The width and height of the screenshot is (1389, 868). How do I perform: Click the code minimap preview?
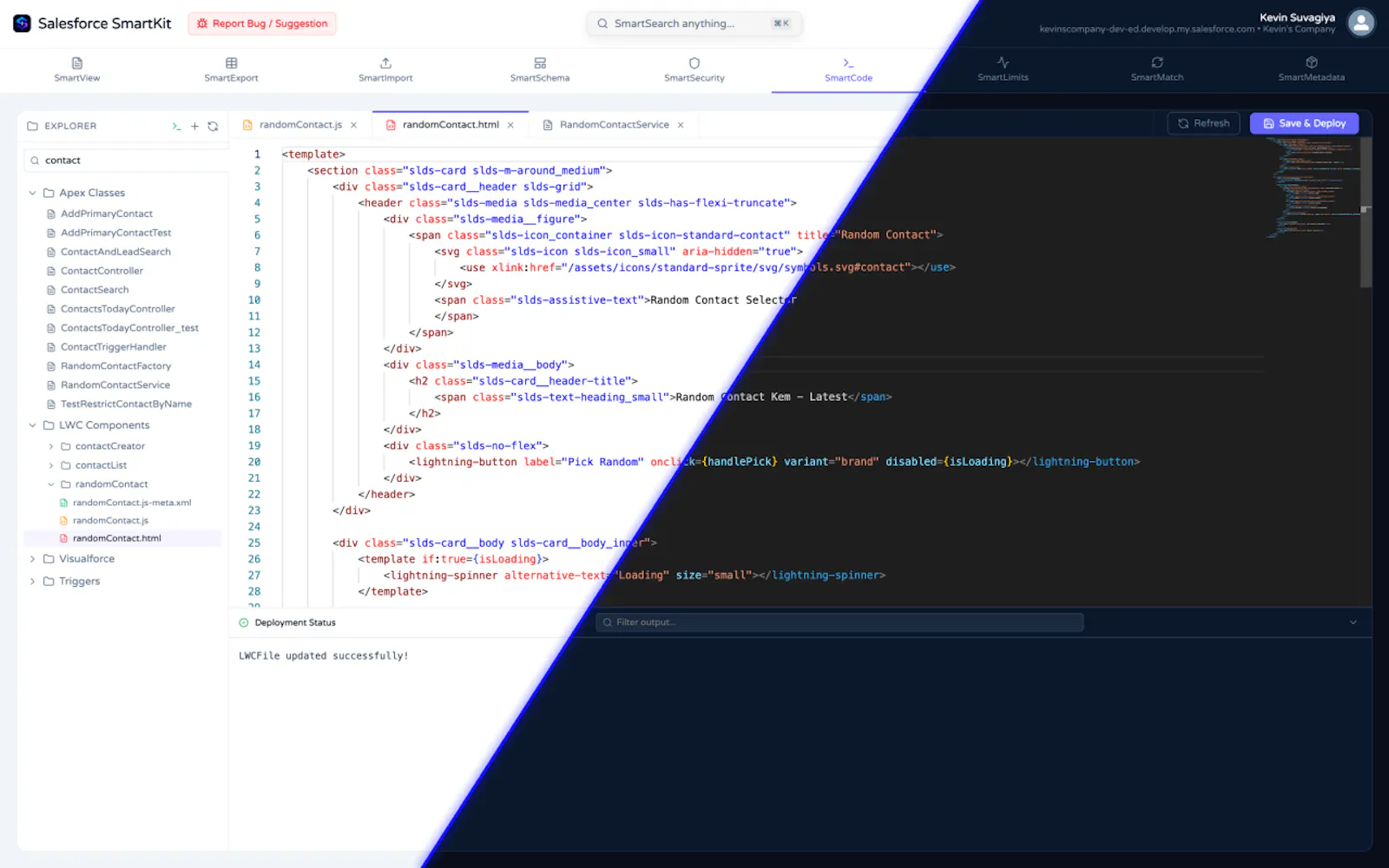[x=1312, y=187]
